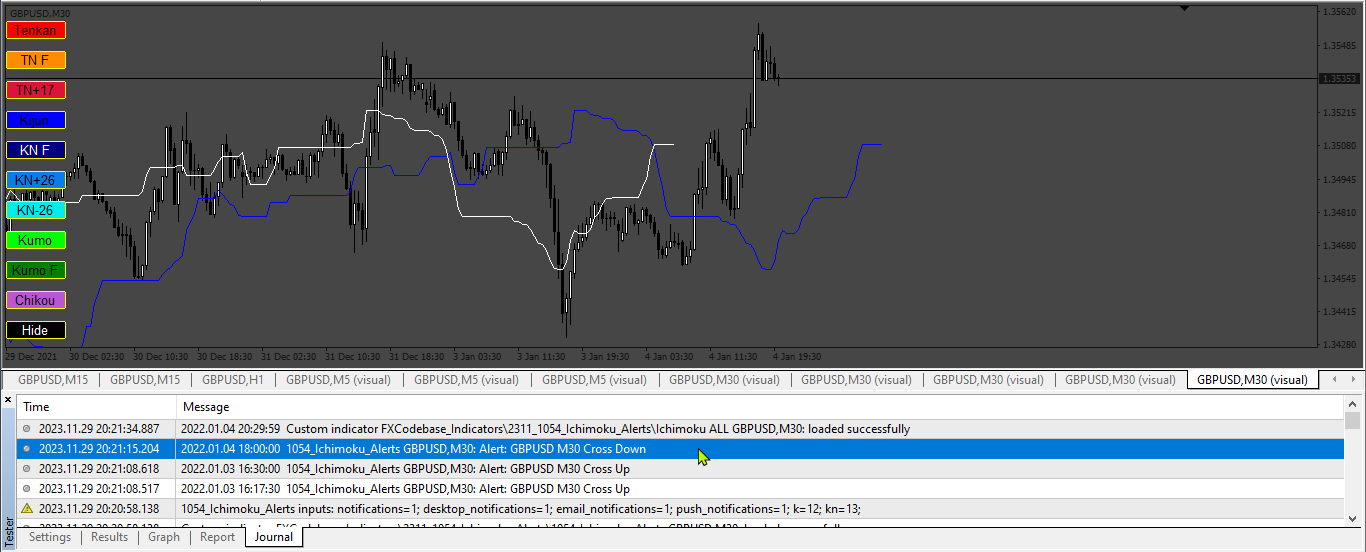This screenshot has width=1366, height=552.
Task: Toggle the orange TN F button
Action: (36, 60)
